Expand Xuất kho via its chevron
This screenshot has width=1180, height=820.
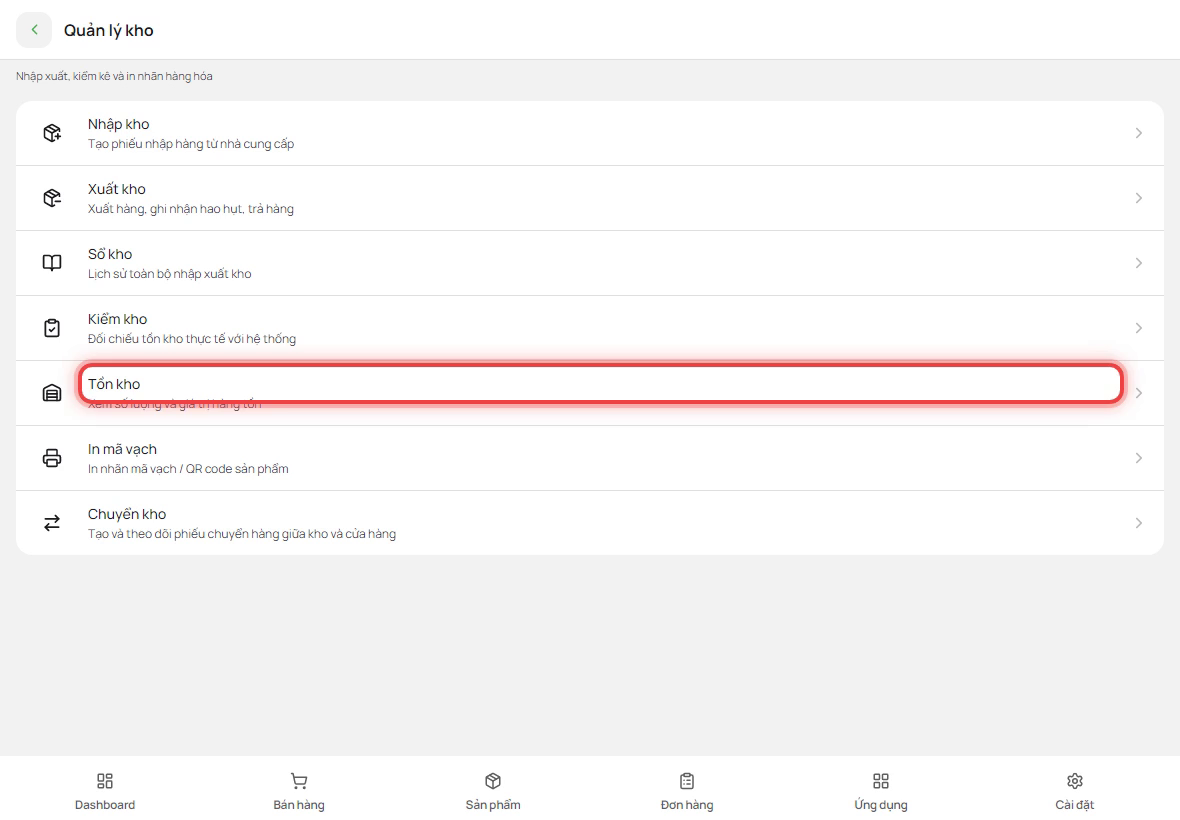click(x=1139, y=198)
